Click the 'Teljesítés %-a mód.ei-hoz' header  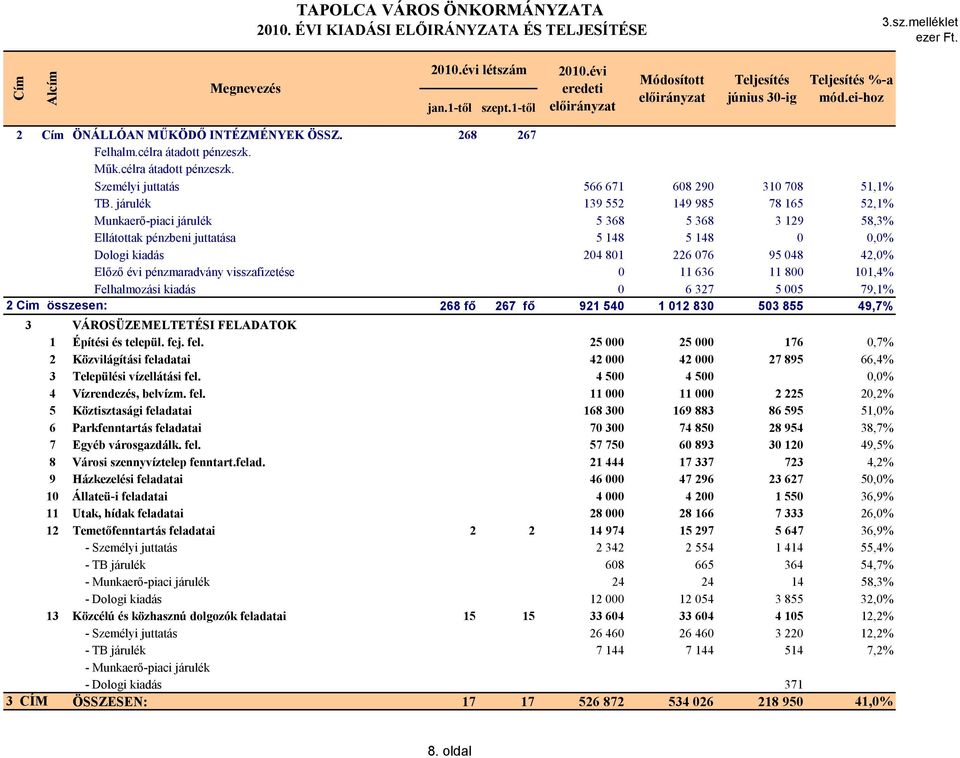(x=851, y=89)
